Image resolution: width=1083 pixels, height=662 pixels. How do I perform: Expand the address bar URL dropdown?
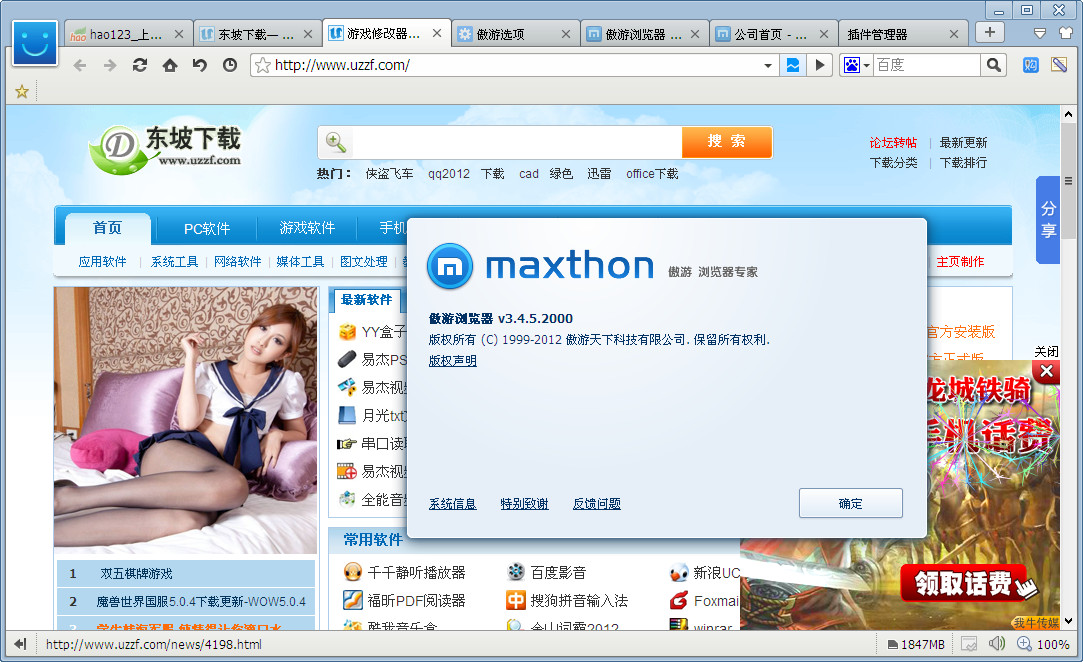(x=768, y=66)
